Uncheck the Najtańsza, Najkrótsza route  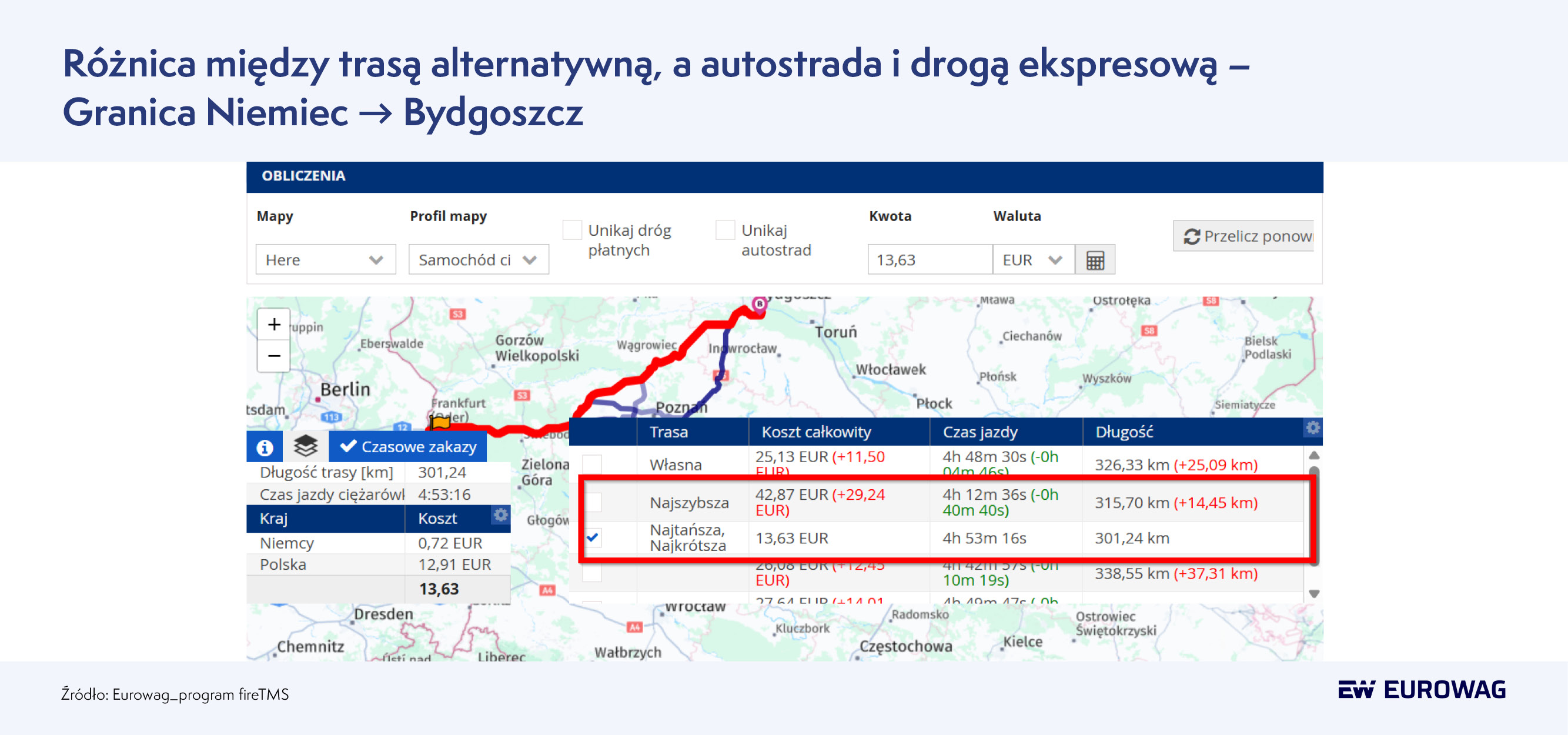592,537
